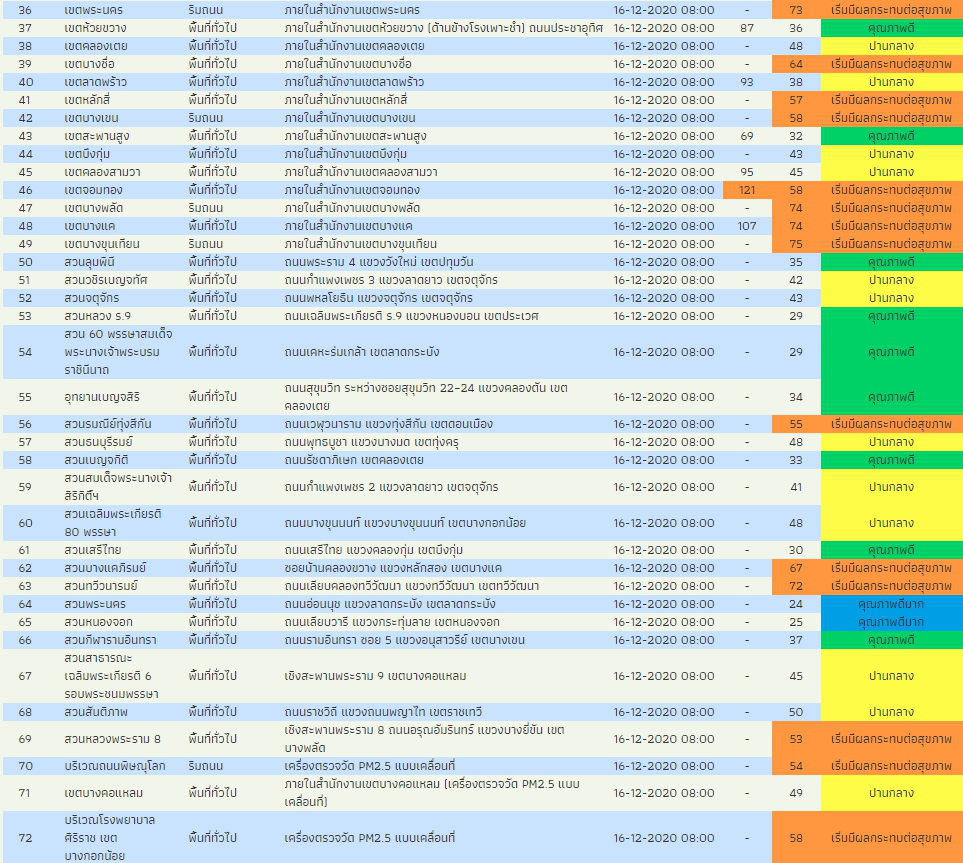Click PM2.5 value 72 for สวนทวีวนารมย์
This screenshot has width=963, height=863.
pos(796,586)
